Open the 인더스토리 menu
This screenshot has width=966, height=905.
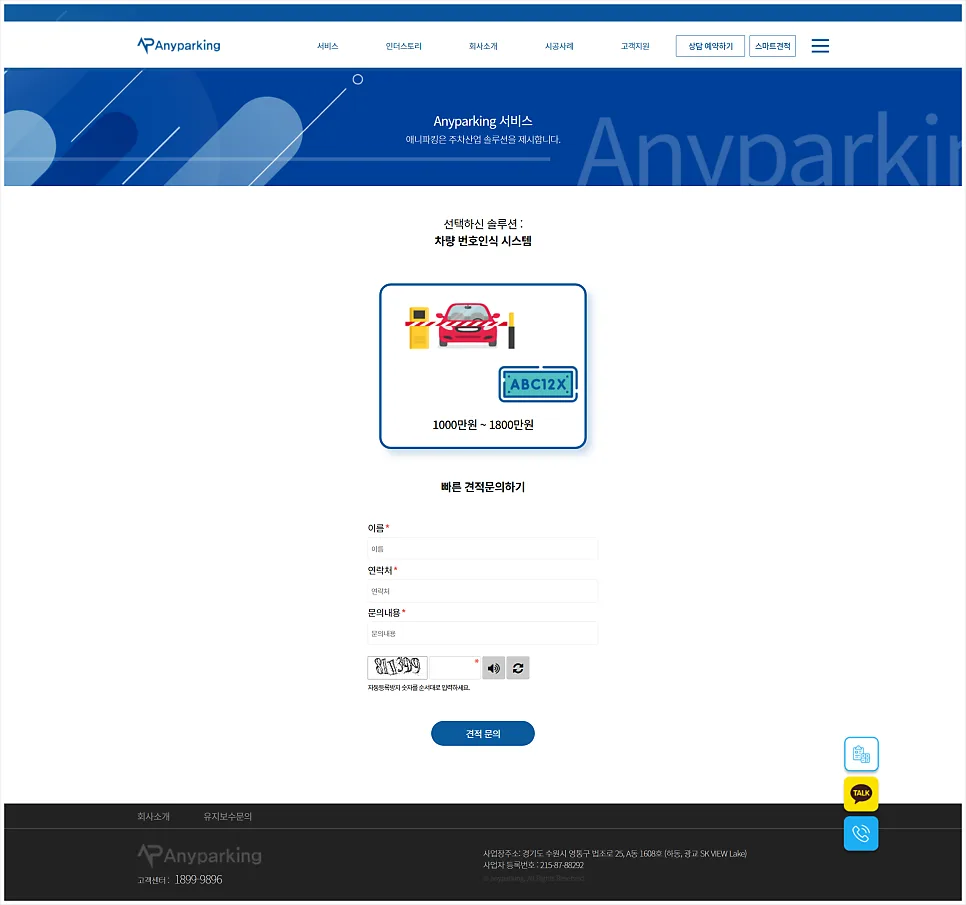[404, 46]
